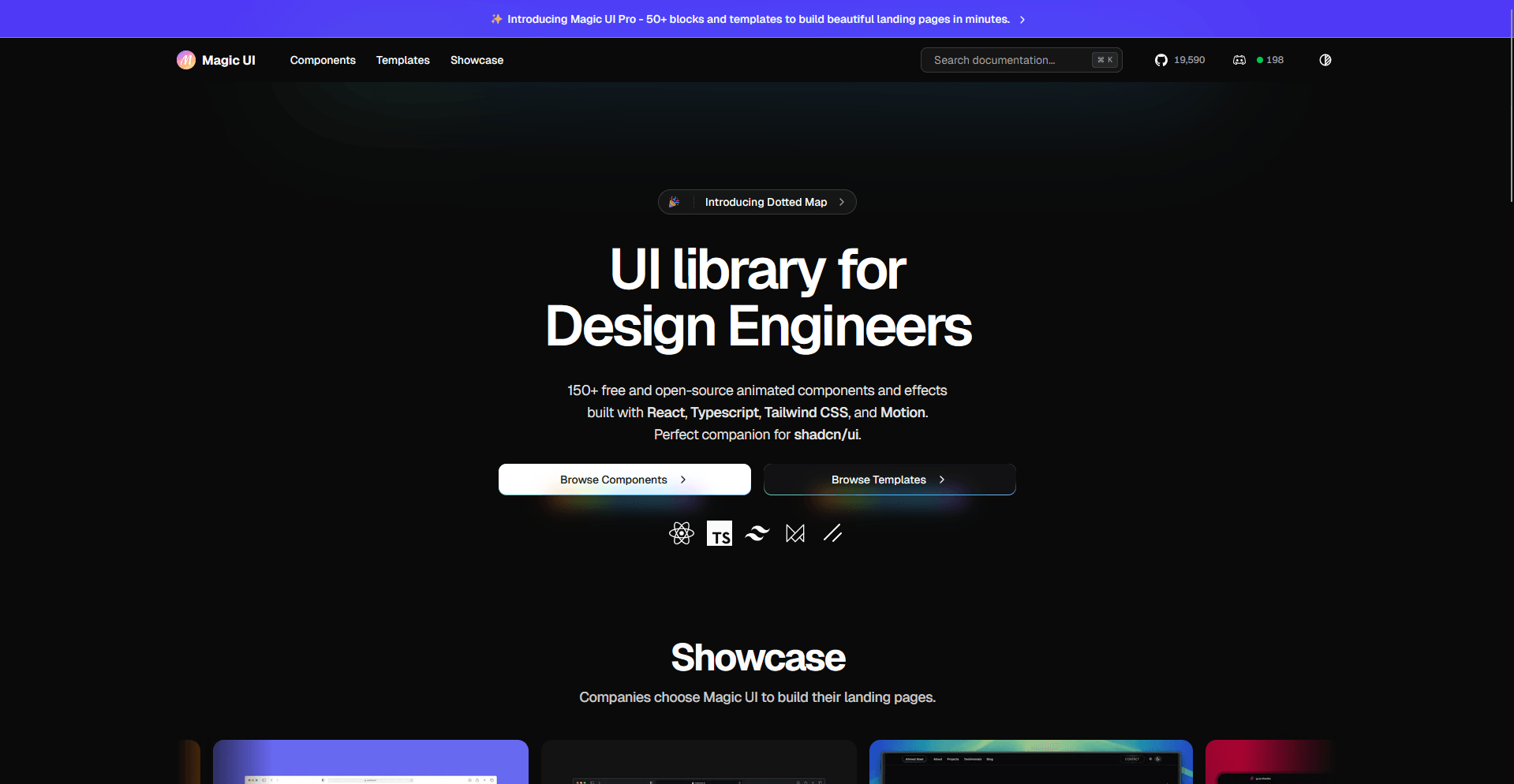Click the arrow on Browse Templates button
The image size is (1514, 784).
942,480
